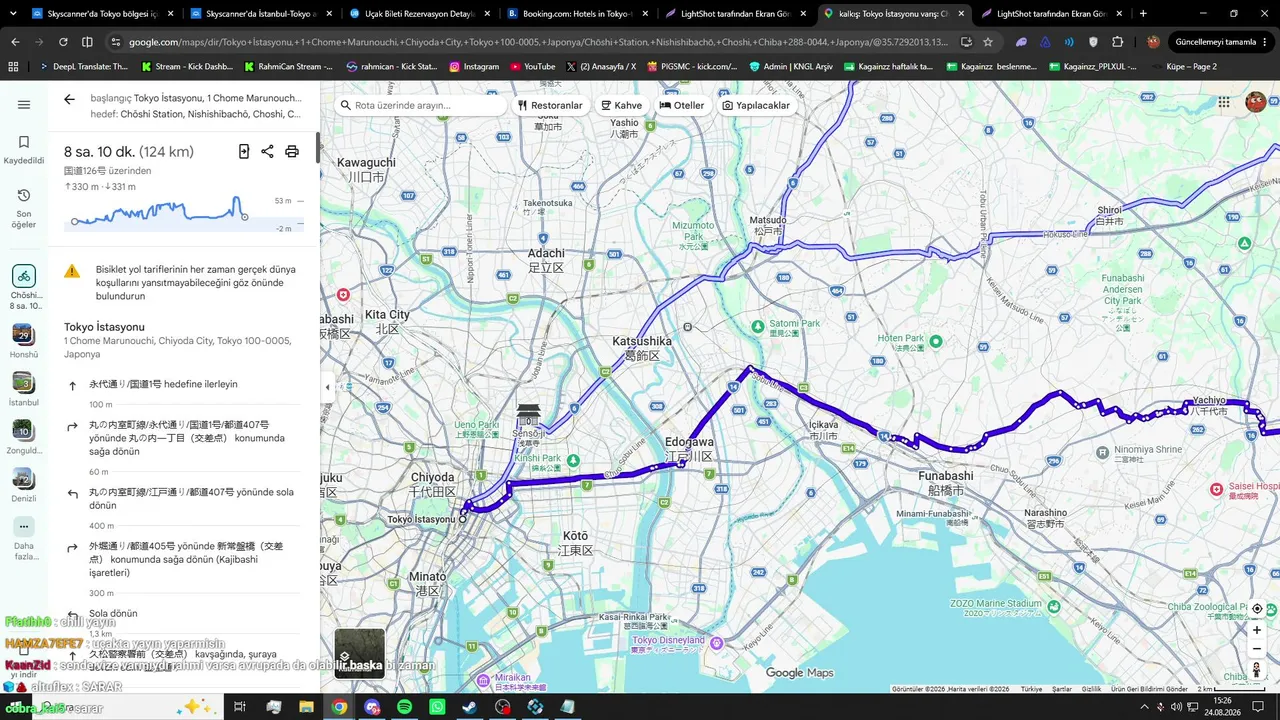The image size is (1280, 720).
Task: Click the browser address bar URL
Action: pyautogui.click(x=538, y=42)
